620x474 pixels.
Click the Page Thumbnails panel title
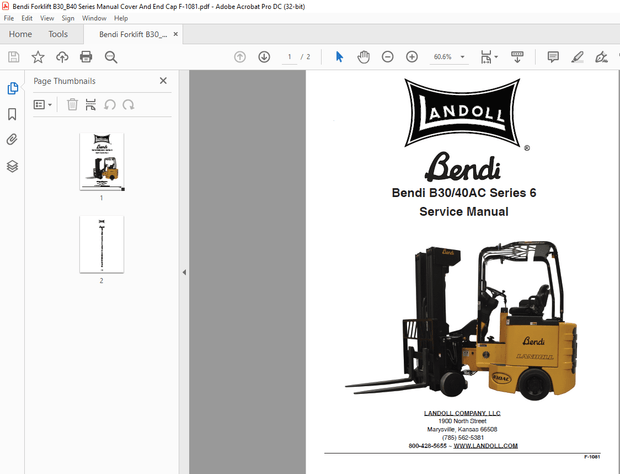[x=64, y=81]
